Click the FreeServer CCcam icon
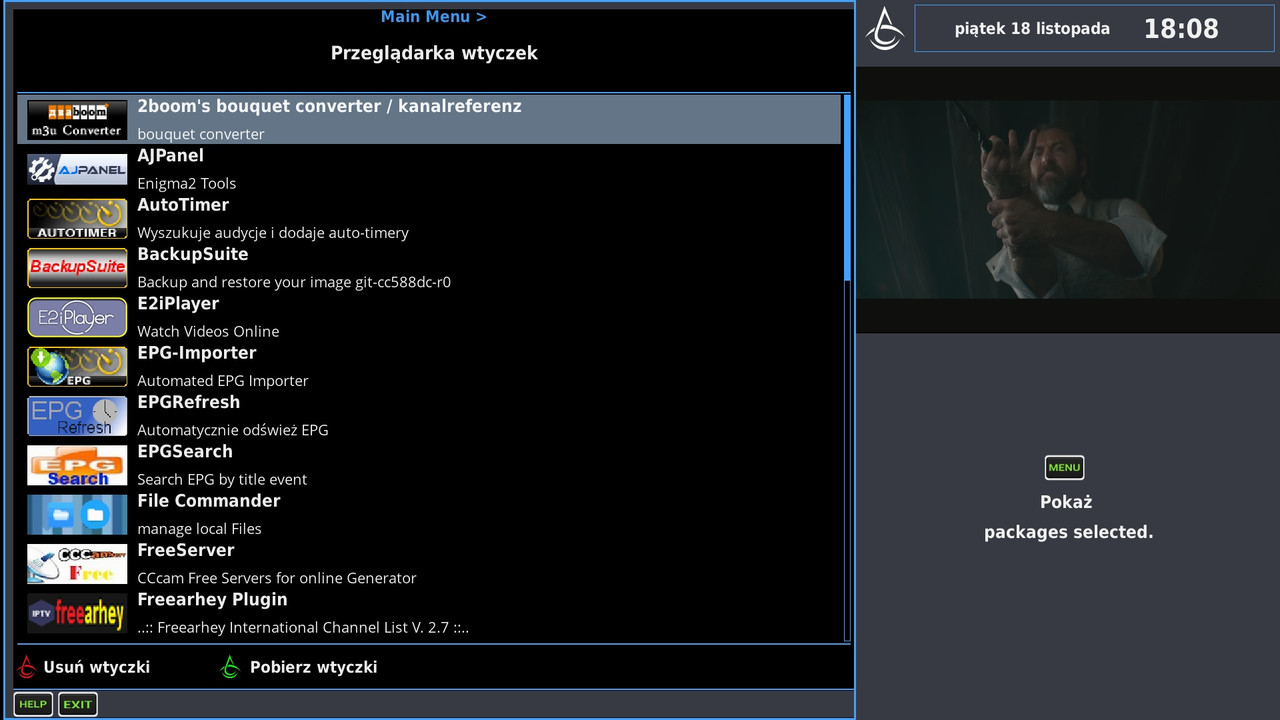Image resolution: width=1280 pixels, height=720 pixels. (77, 563)
